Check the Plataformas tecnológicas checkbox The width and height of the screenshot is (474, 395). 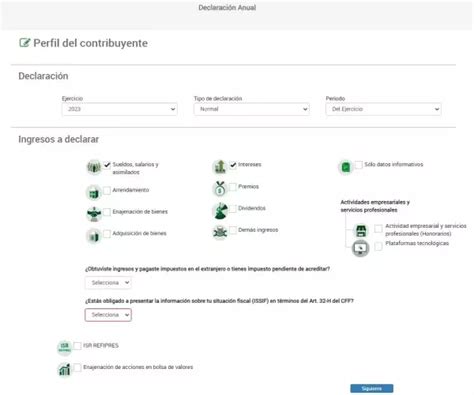point(378,246)
